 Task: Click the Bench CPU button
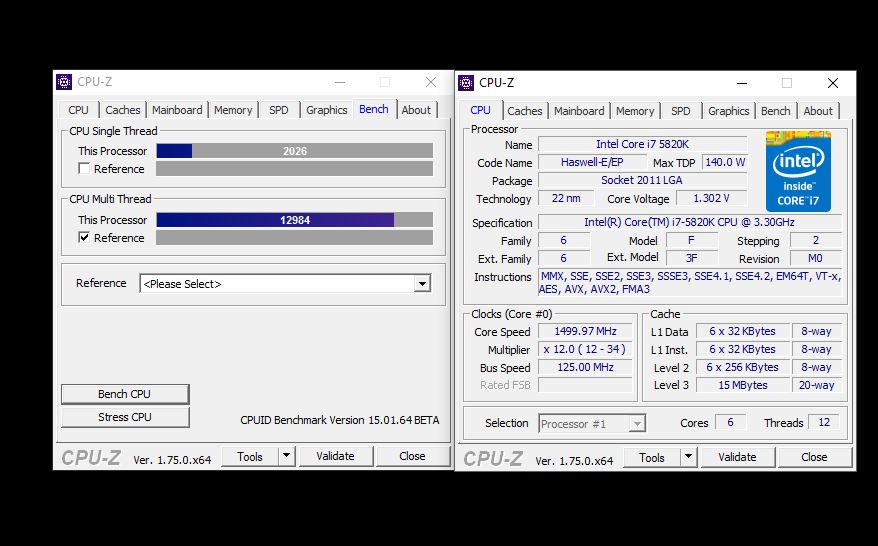(125, 394)
